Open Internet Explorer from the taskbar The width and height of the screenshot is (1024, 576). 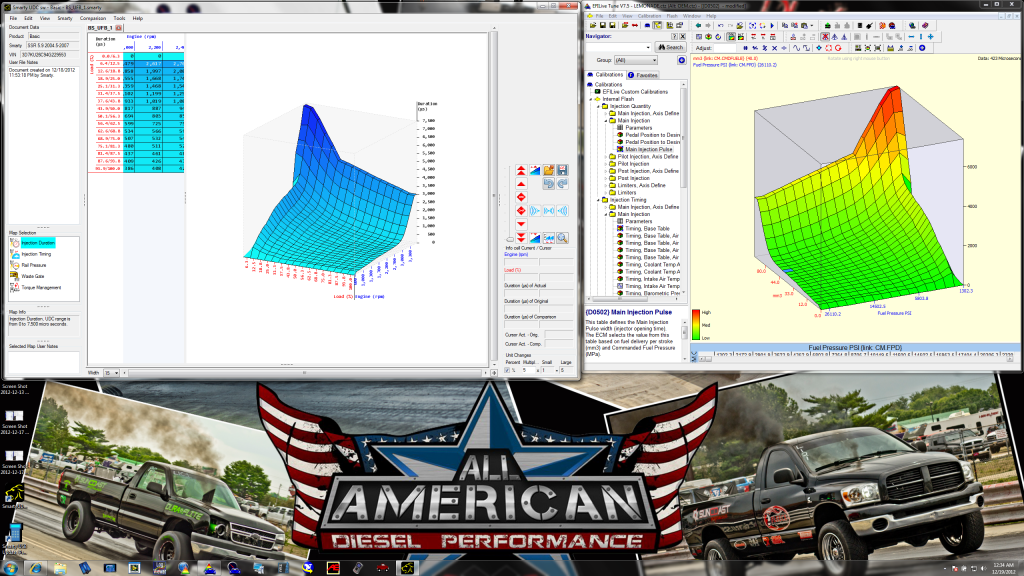(35, 568)
